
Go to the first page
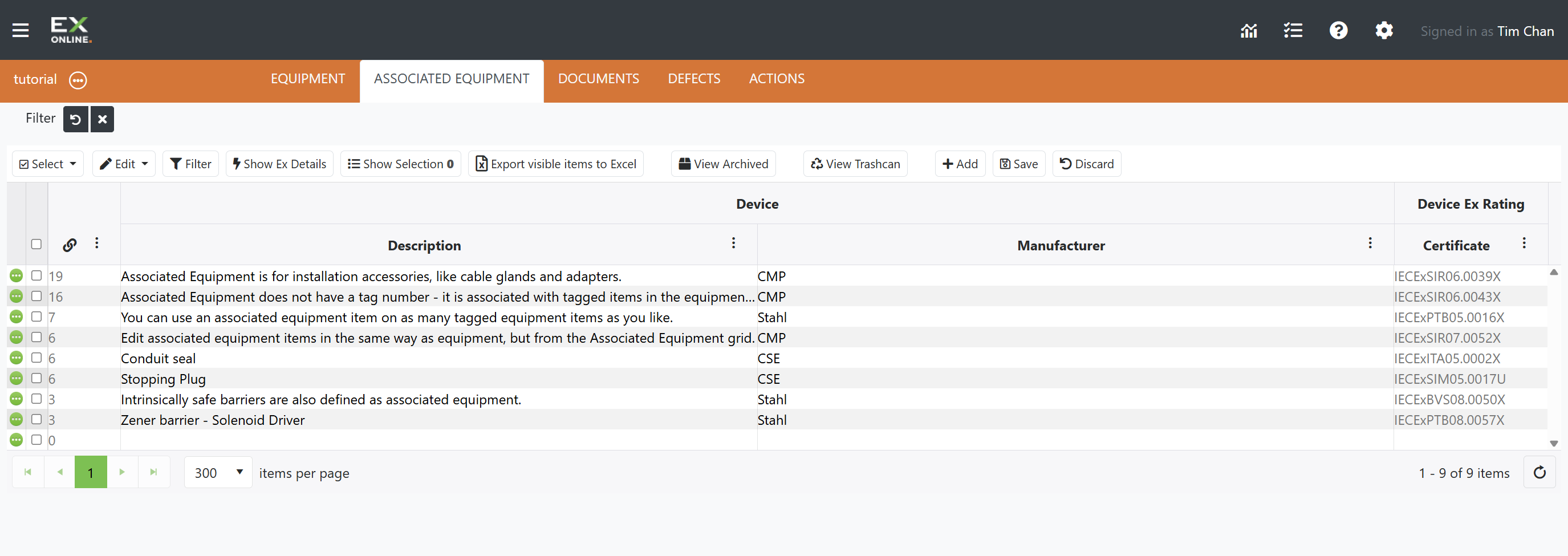click(28, 472)
